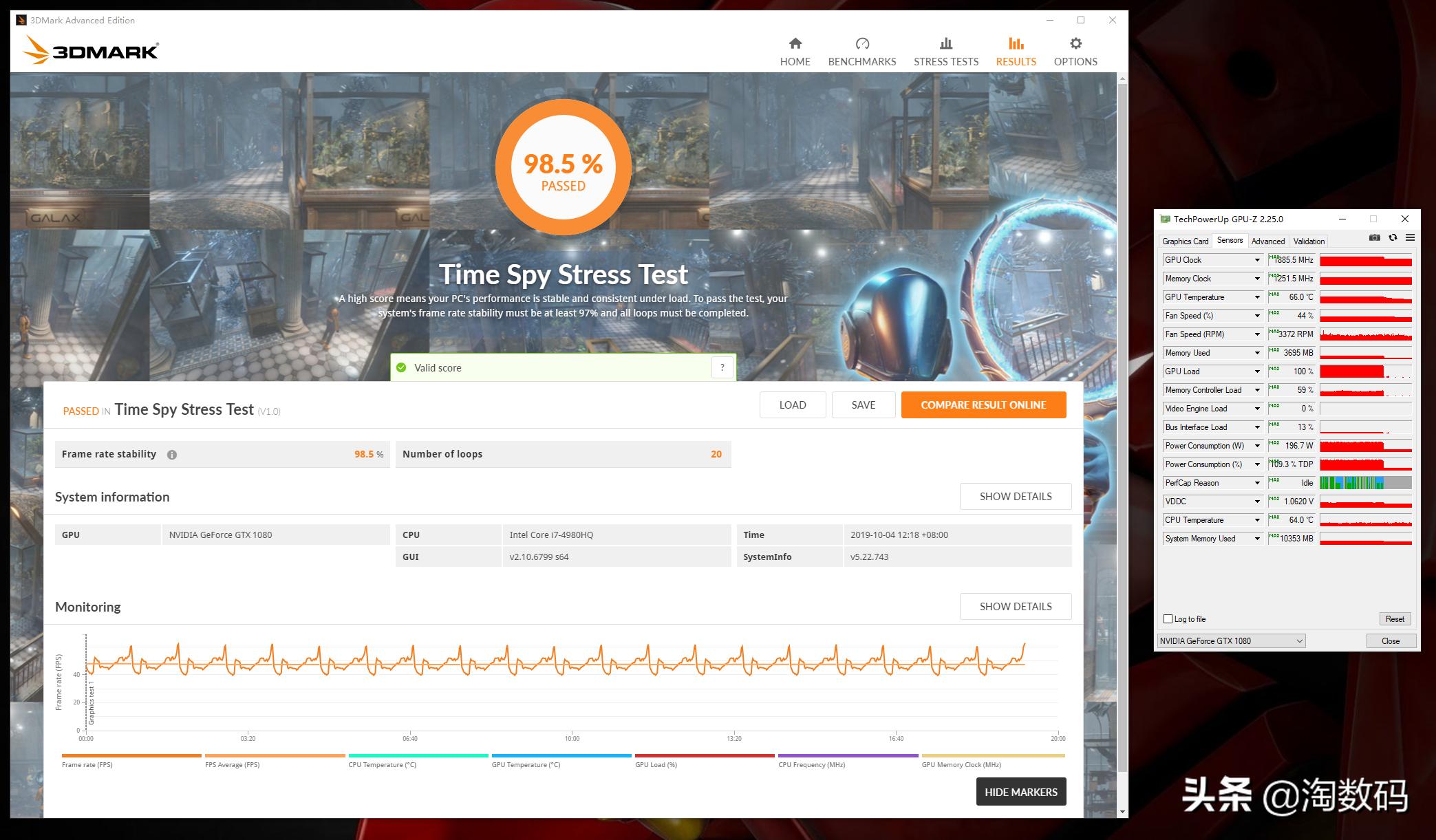1436x840 pixels.
Task: Refresh GPU-Z readings via refresh icon
Action: 1393,237
